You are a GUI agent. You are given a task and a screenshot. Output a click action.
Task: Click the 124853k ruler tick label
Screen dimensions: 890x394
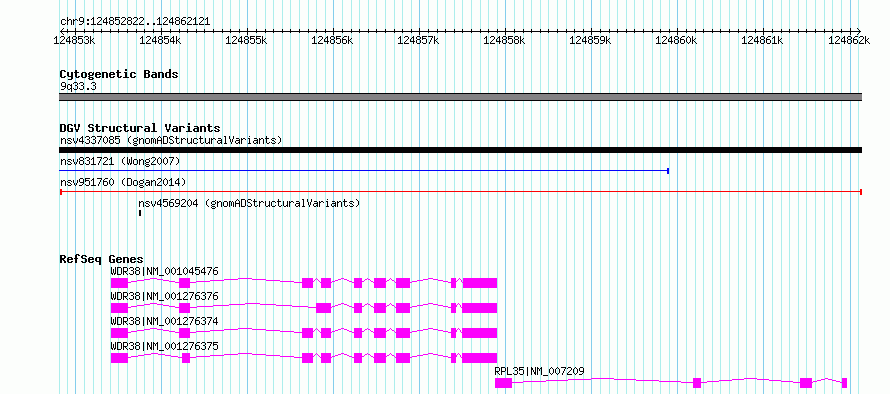click(x=74, y=40)
